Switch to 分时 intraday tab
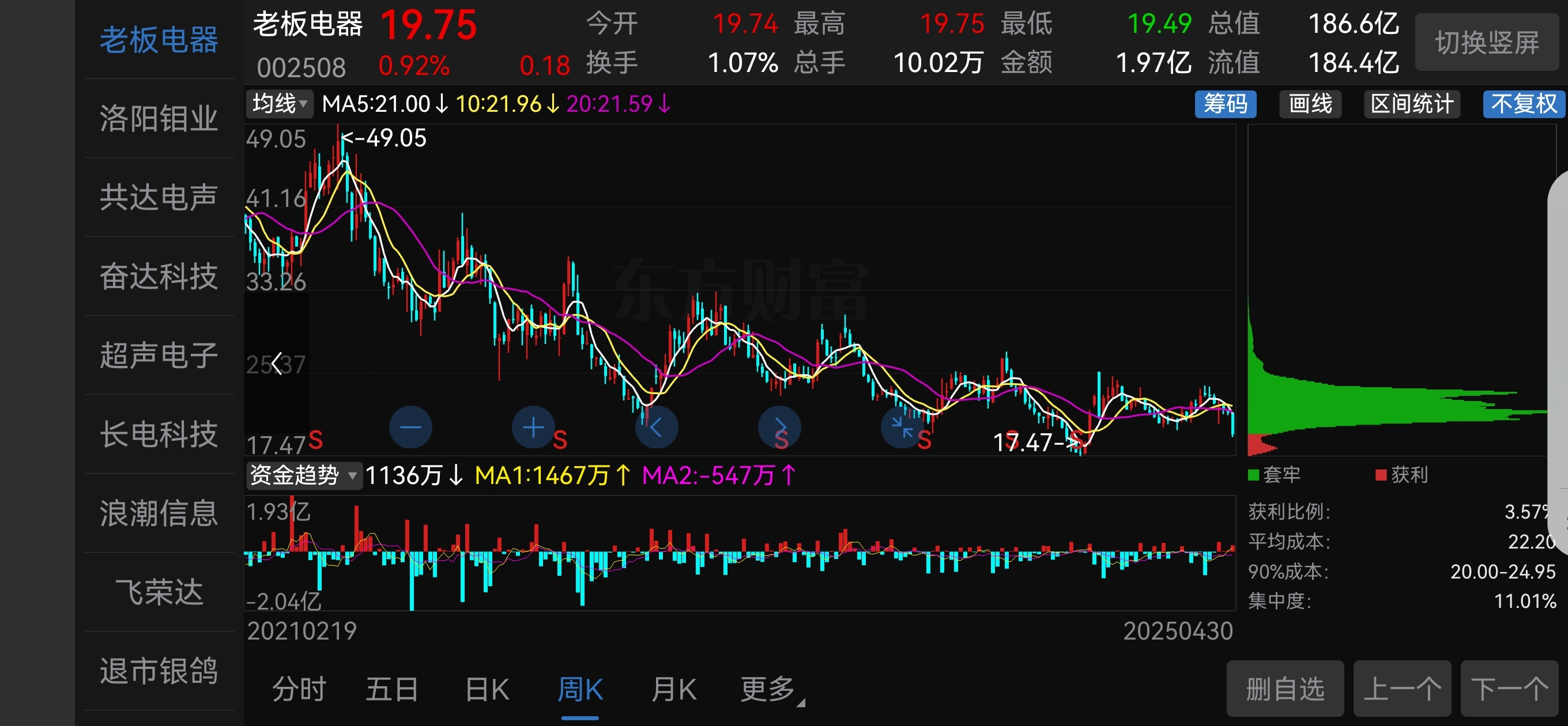1568x726 pixels. coord(299,690)
